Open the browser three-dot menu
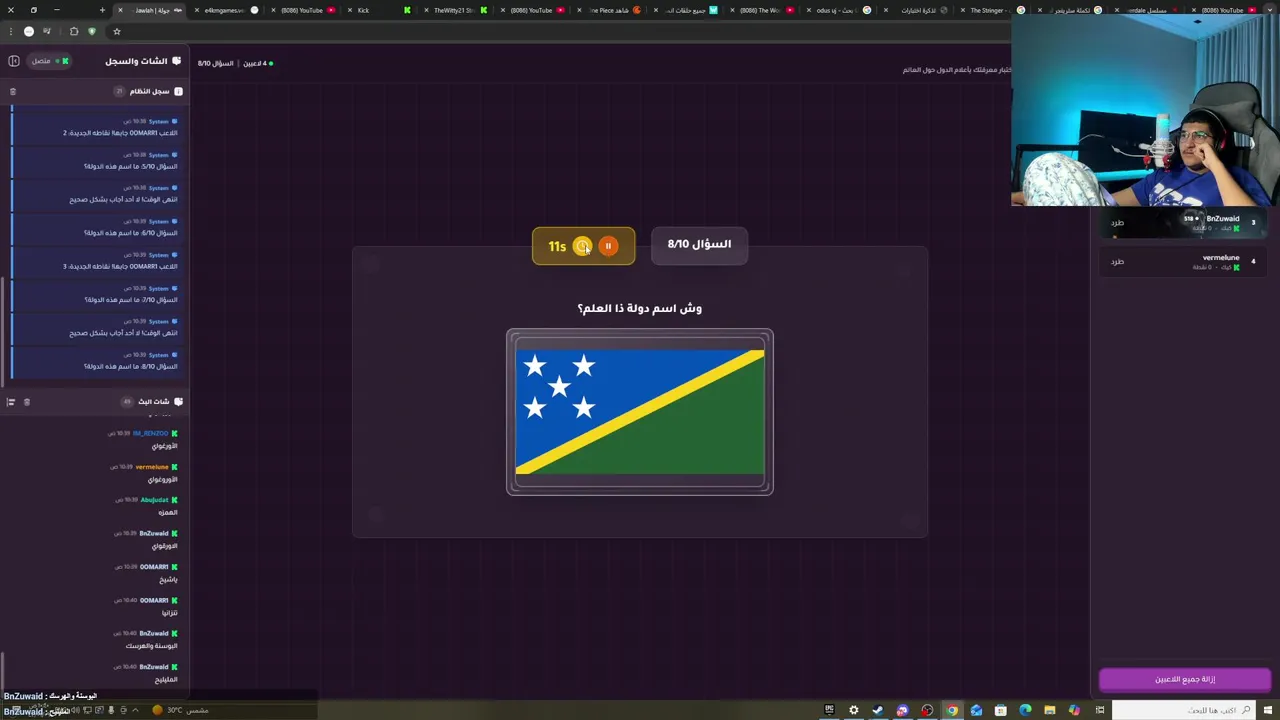Viewport: 1280px width, 720px height. click(11, 31)
